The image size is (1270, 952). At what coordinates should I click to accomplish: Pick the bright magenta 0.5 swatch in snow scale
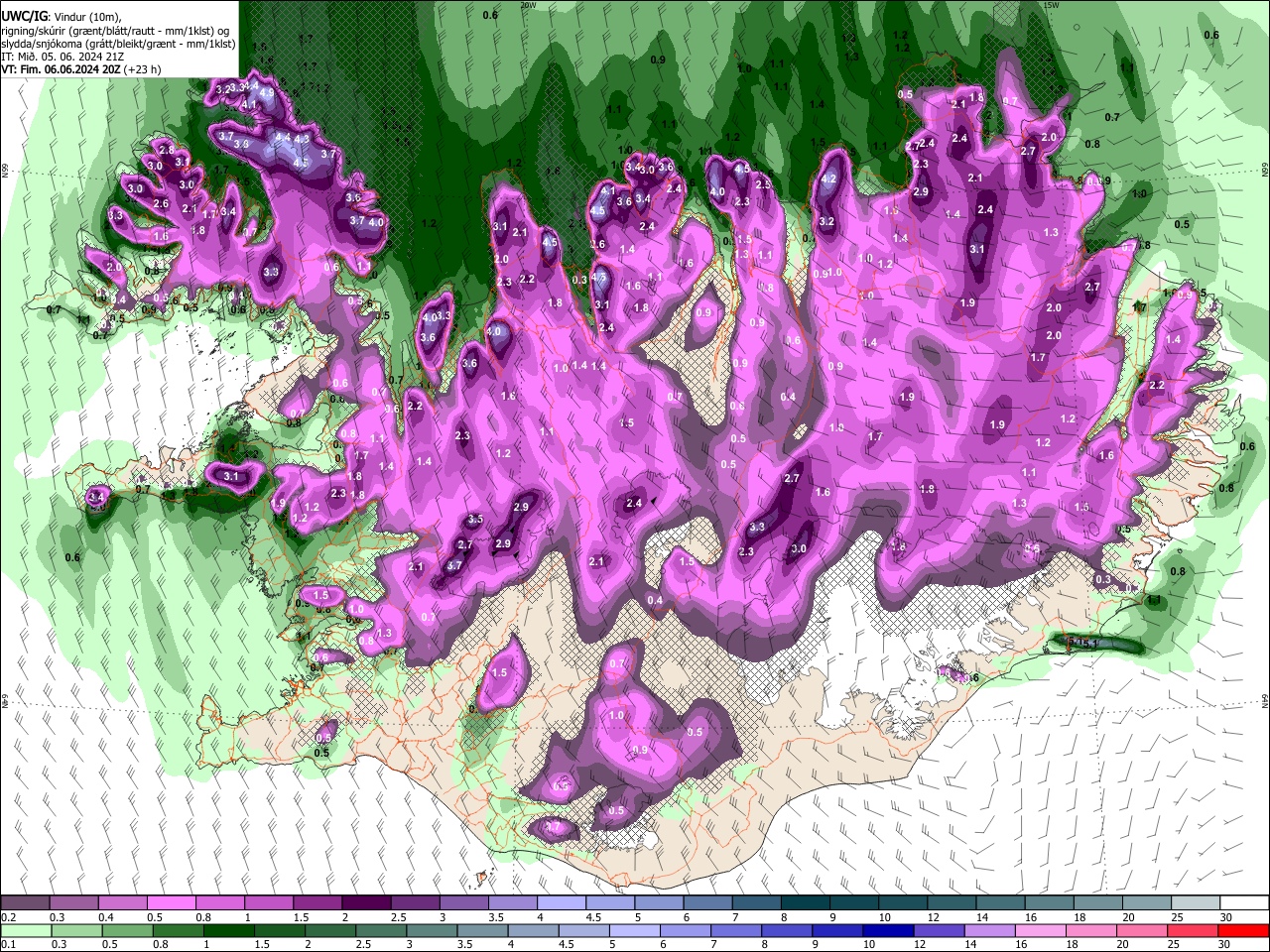(x=171, y=902)
